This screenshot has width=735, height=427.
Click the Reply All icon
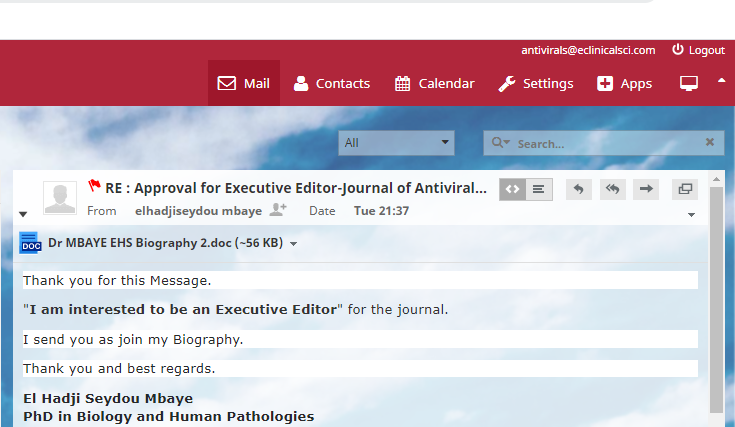pos(612,188)
